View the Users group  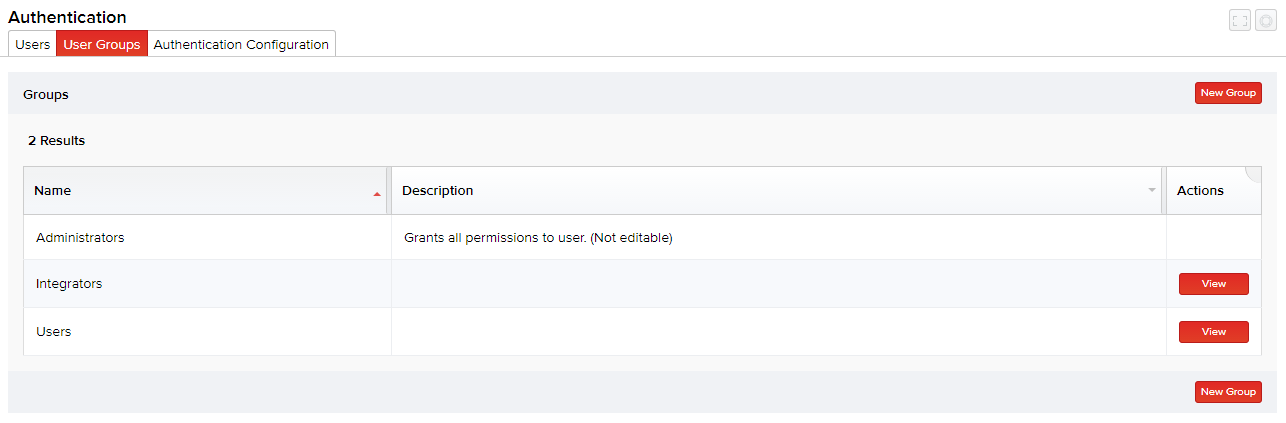click(x=1213, y=332)
